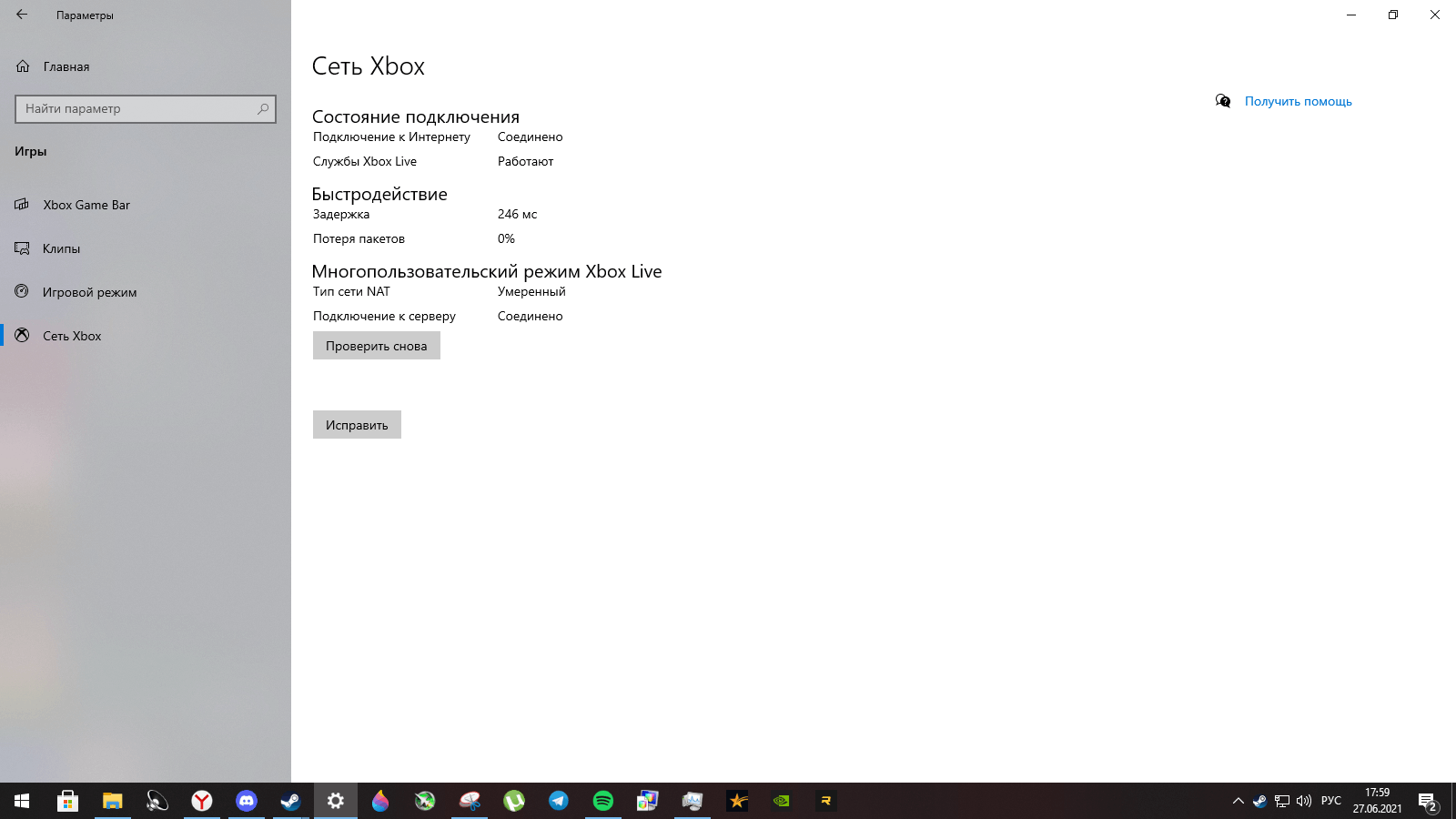Open the satellite dish app in taskbar
The image size is (1456, 819).
click(x=157, y=801)
